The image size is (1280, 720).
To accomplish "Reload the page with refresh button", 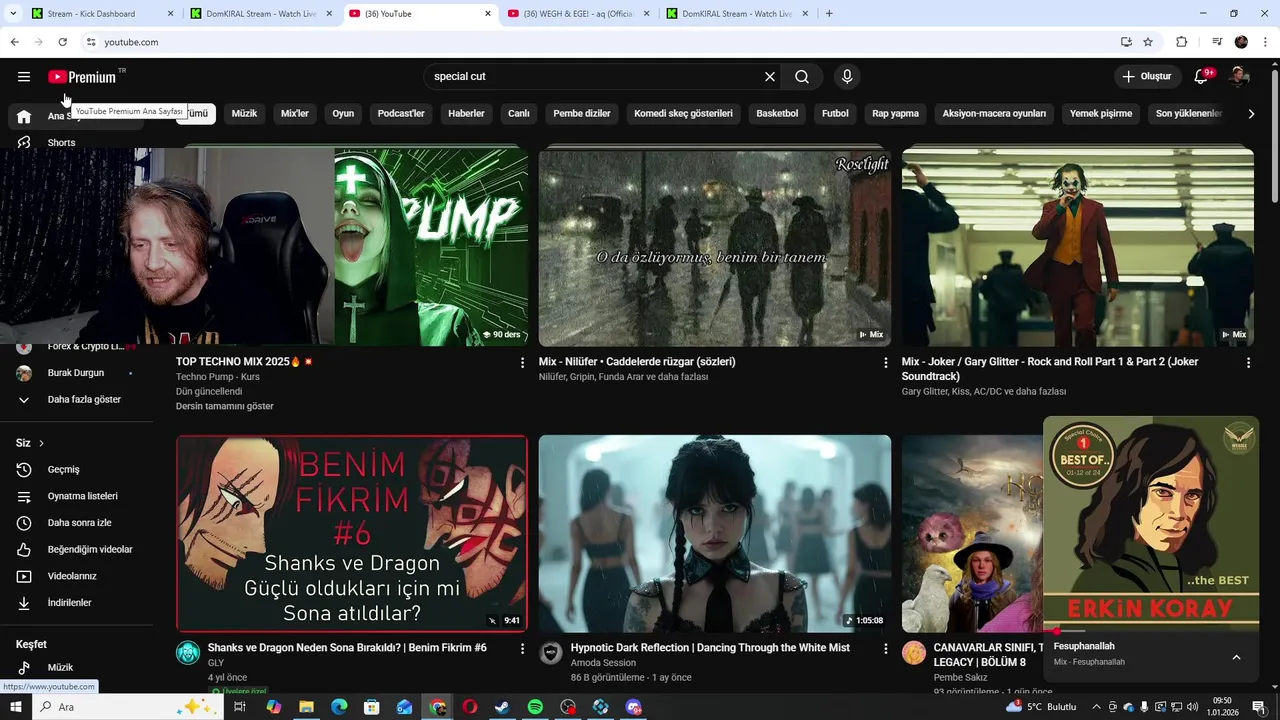I will click(62, 42).
